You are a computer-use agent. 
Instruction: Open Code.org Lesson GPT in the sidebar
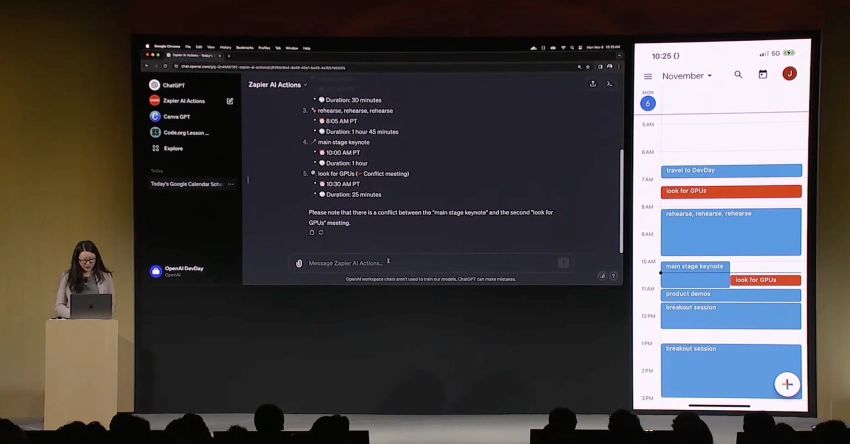(179, 132)
